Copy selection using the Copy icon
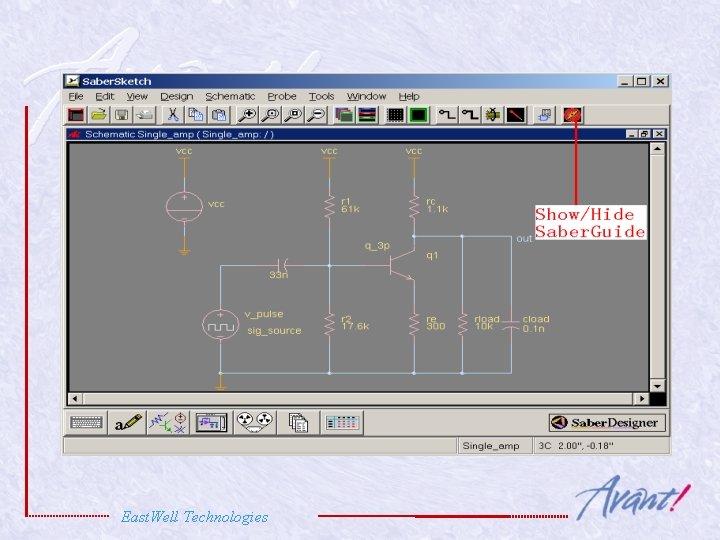 click(x=196, y=115)
